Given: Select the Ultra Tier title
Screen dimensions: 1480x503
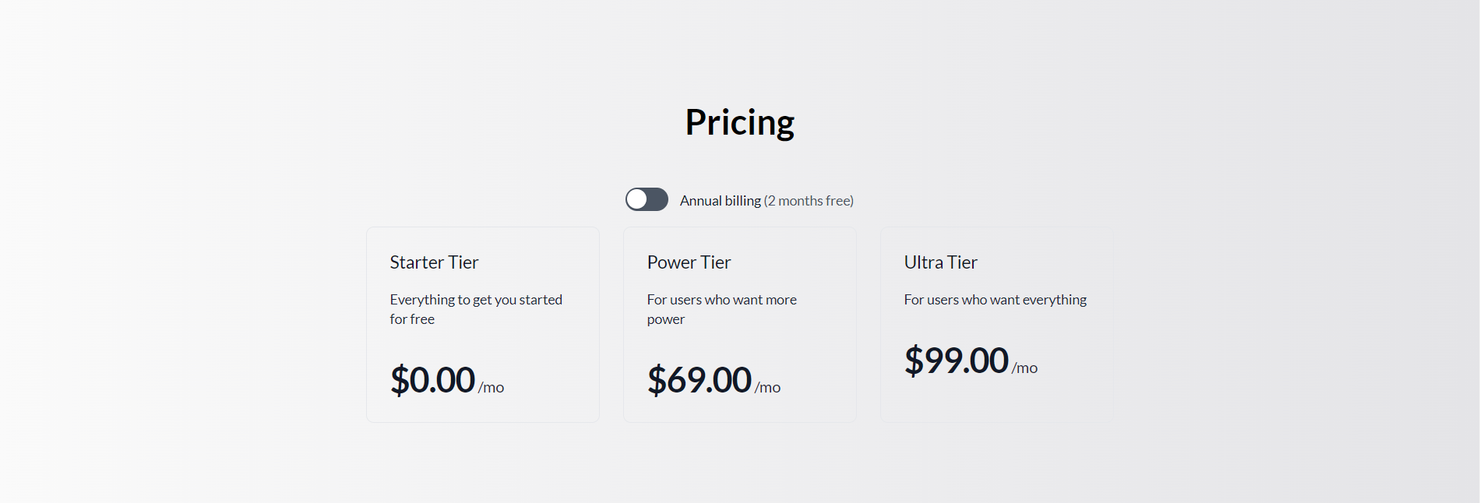Looking at the screenshot, I should tap(941, 262).
